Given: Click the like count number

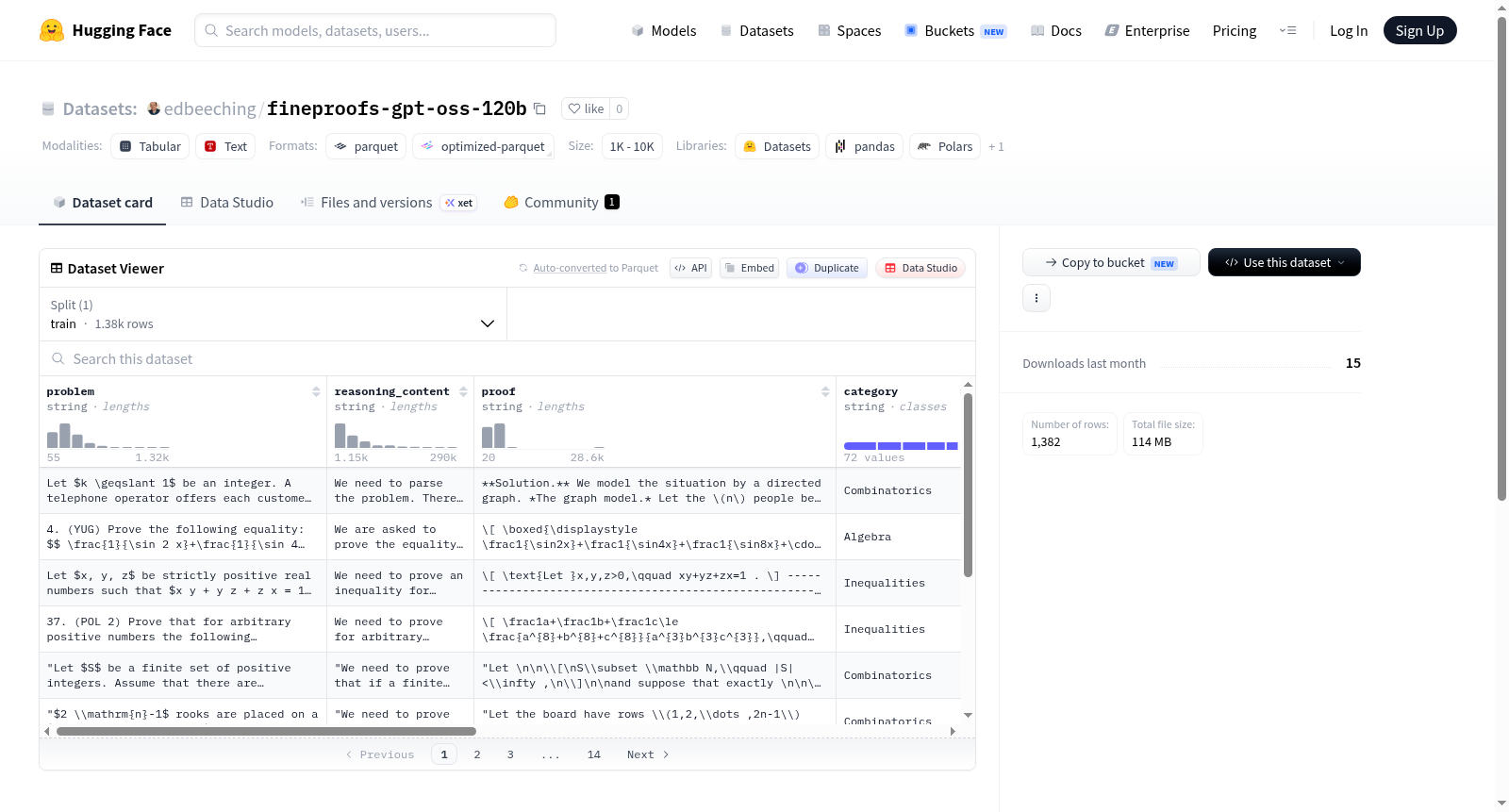Looking at the screenshot, I should pyautogui.click(x=620, y=108).
